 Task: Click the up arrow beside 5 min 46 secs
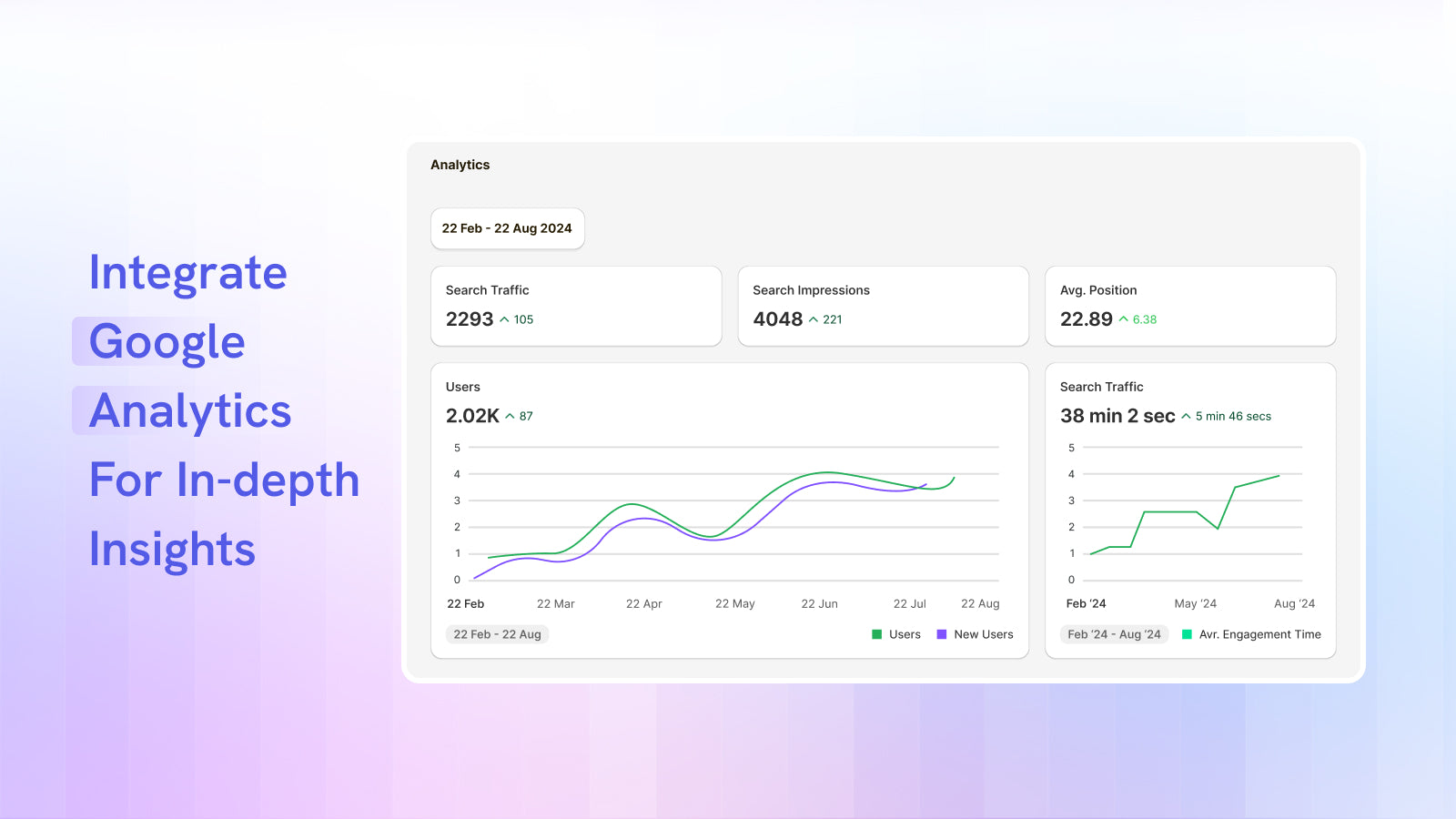pos(1186,416)
